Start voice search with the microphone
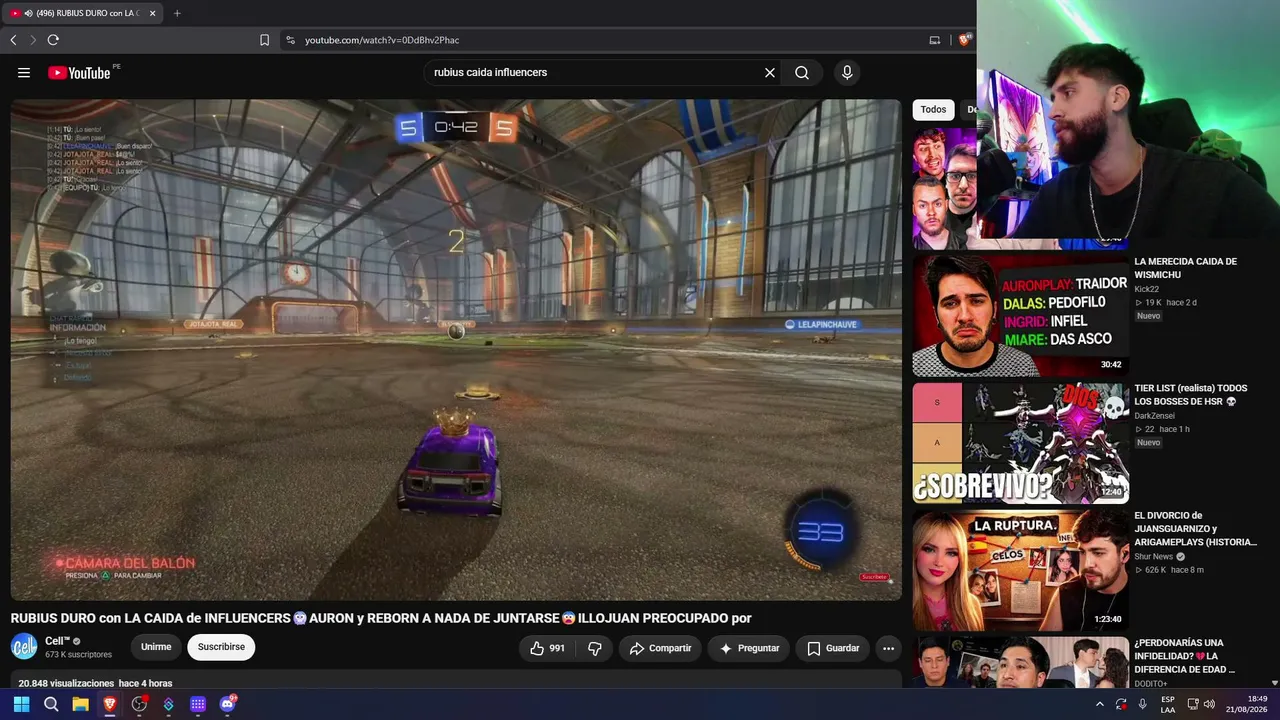The width and height of the screenshot is (1280, 720). [847, 73]
